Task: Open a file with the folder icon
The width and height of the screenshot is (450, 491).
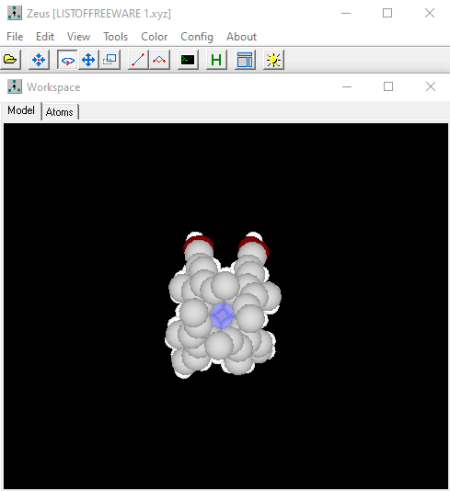Action: [x=11, y=60]
